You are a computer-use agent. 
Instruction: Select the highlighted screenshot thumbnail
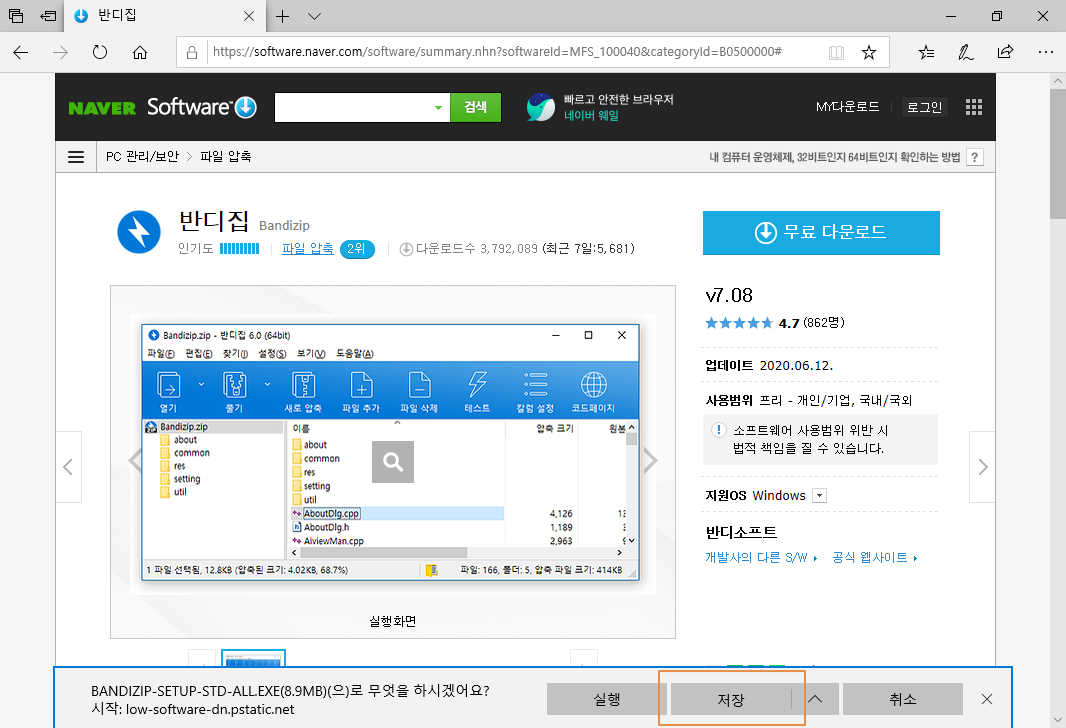[254, 658]
